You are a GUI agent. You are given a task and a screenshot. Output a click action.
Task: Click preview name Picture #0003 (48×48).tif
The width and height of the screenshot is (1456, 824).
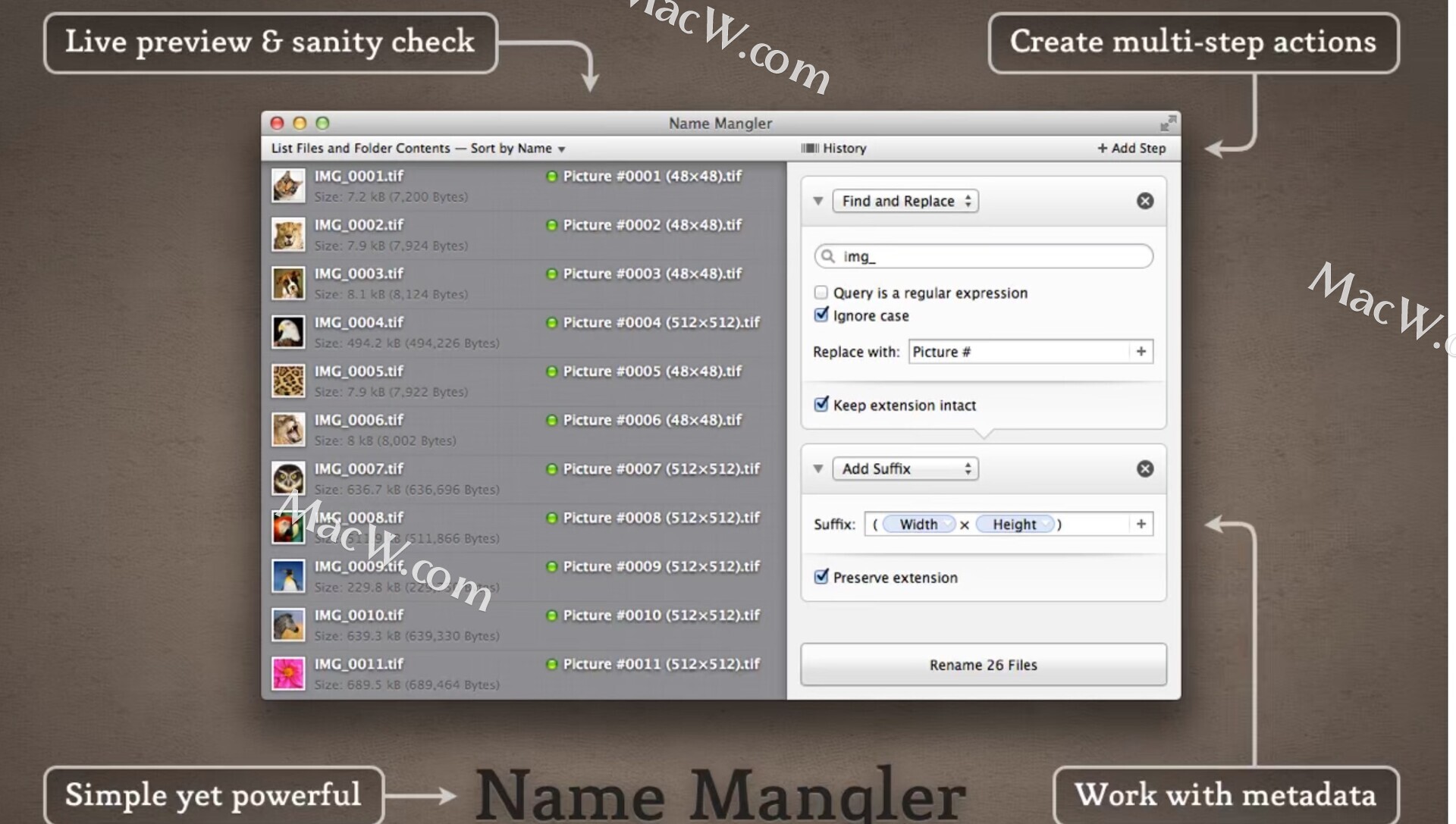pos(652,274)
